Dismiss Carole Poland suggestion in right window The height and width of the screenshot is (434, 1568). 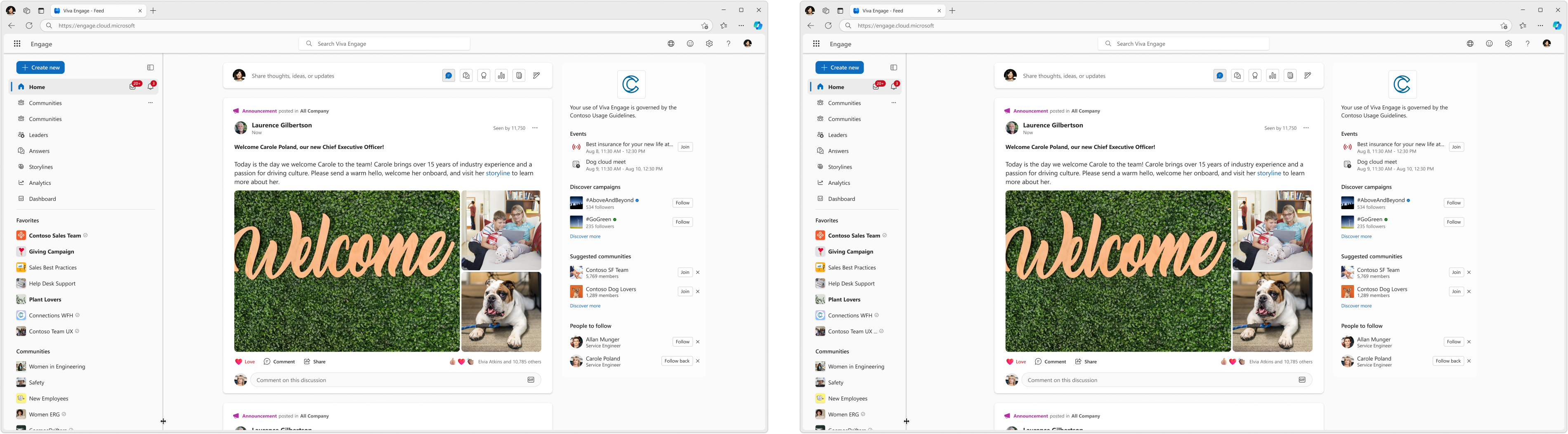click(1469, 361)
